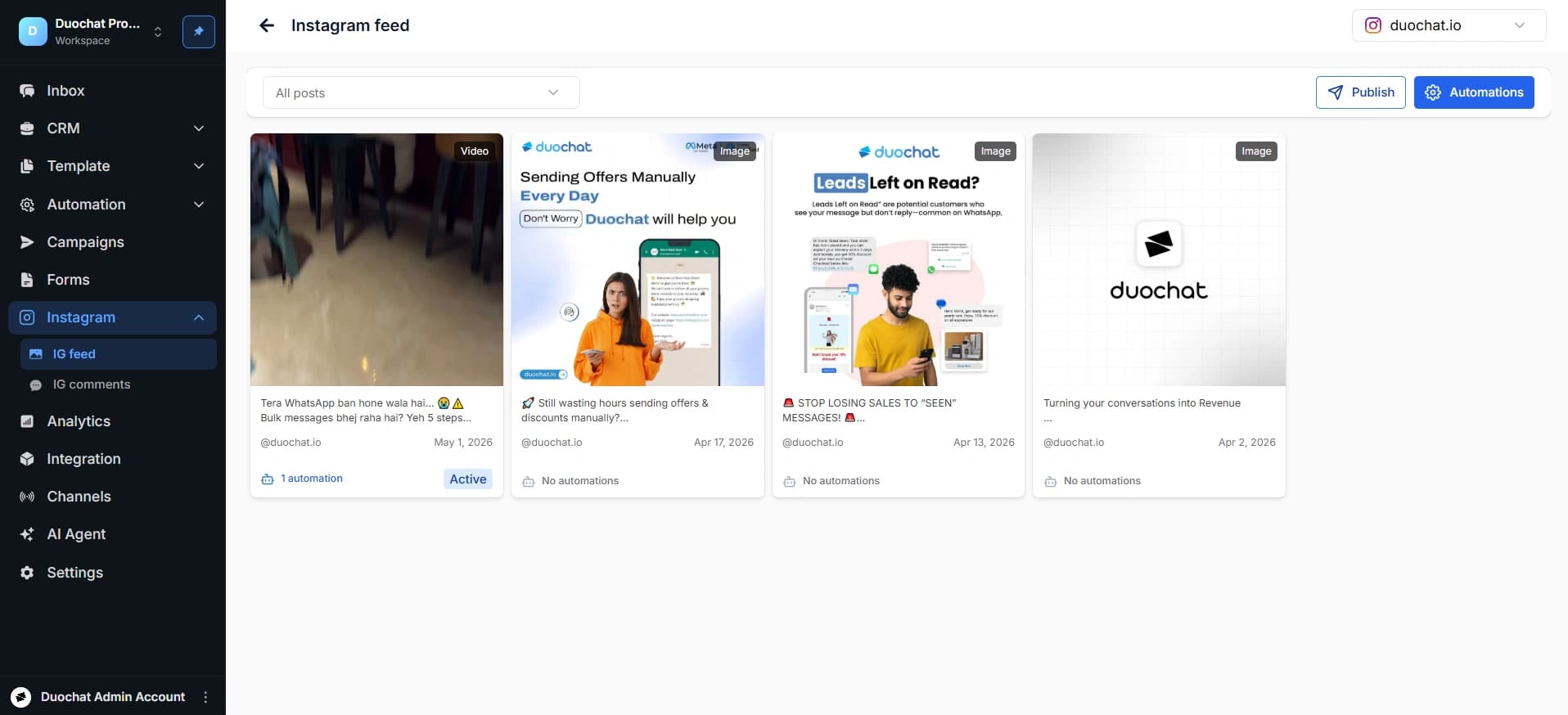Click the Duochat Admin Account avatar
The image size is (1568, 715).
coord(21,697)
